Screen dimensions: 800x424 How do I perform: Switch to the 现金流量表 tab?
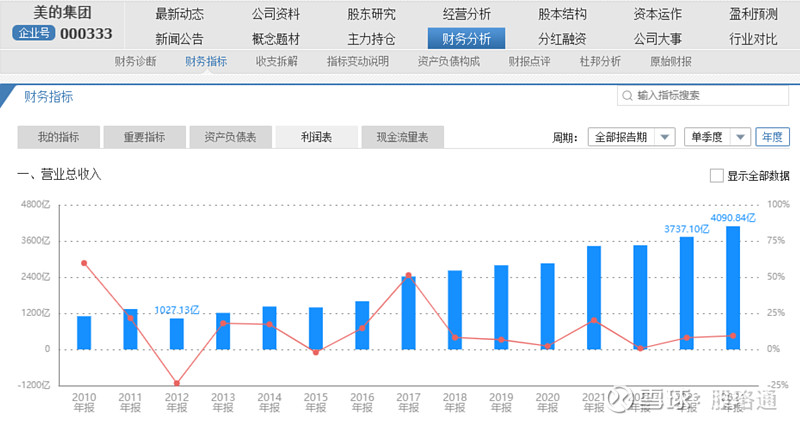pos(403,137)
